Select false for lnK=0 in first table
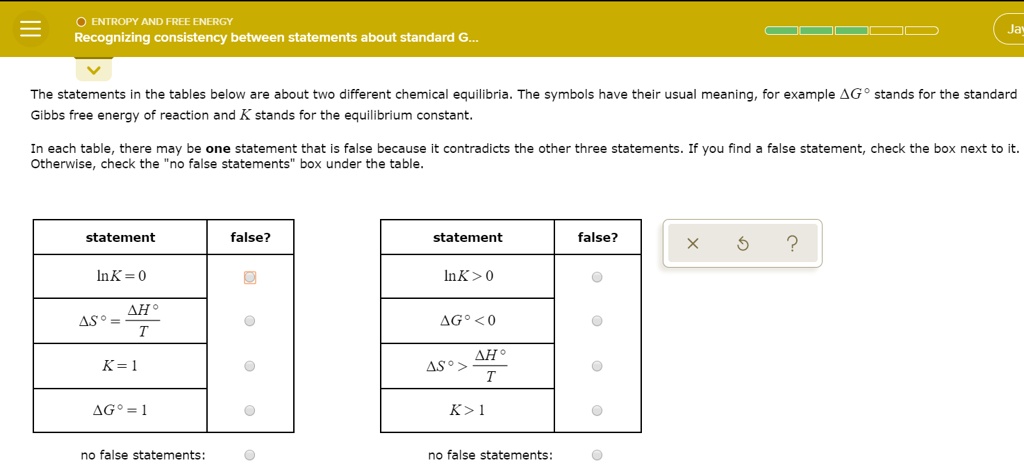The height and width of the screenshot is (472, 1024). [x=250, y=277]
